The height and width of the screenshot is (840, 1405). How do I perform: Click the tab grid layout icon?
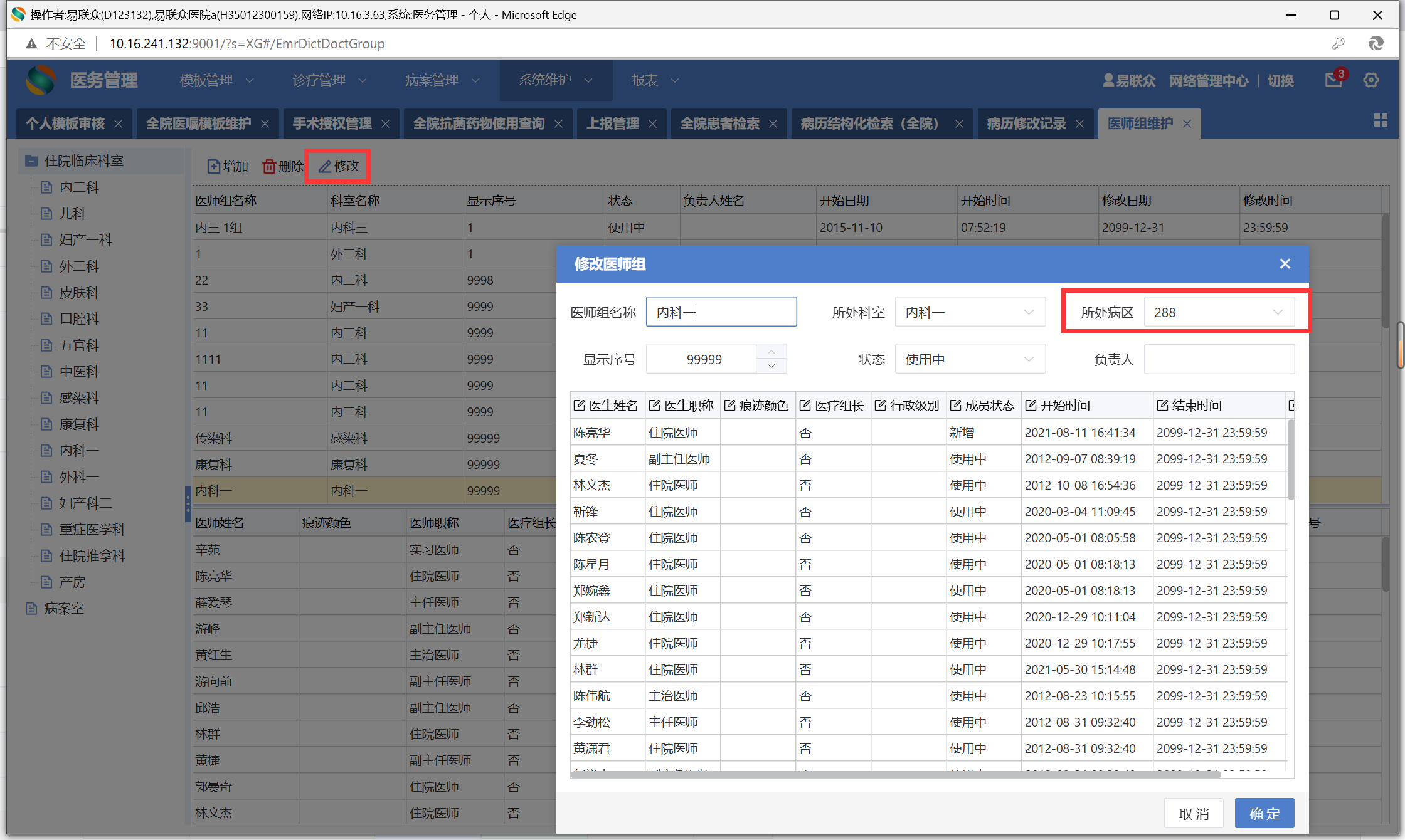click(1381, 120)
